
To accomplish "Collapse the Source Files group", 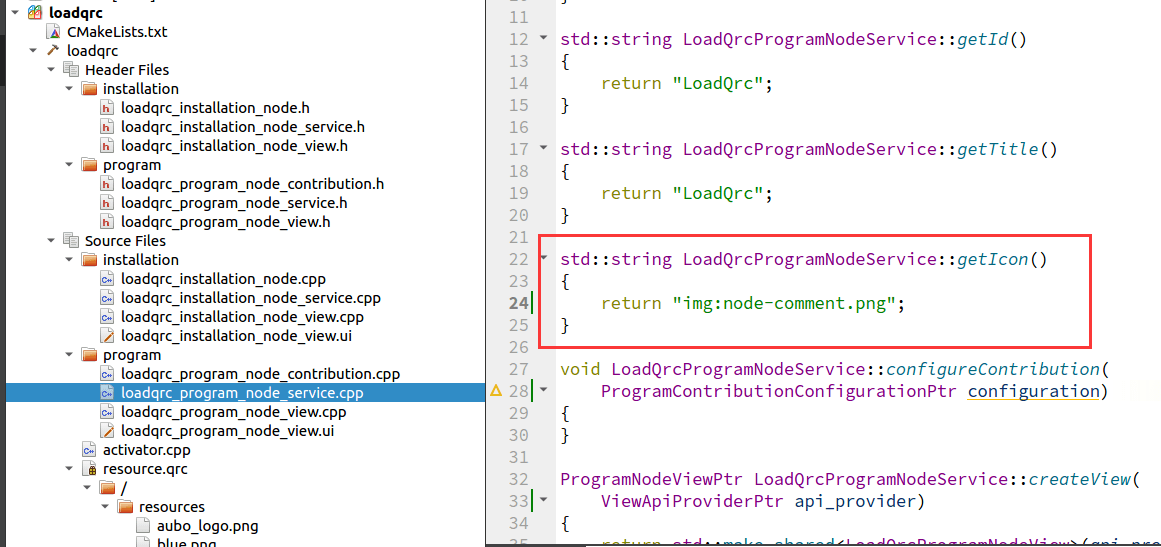I will pos(51,241).
